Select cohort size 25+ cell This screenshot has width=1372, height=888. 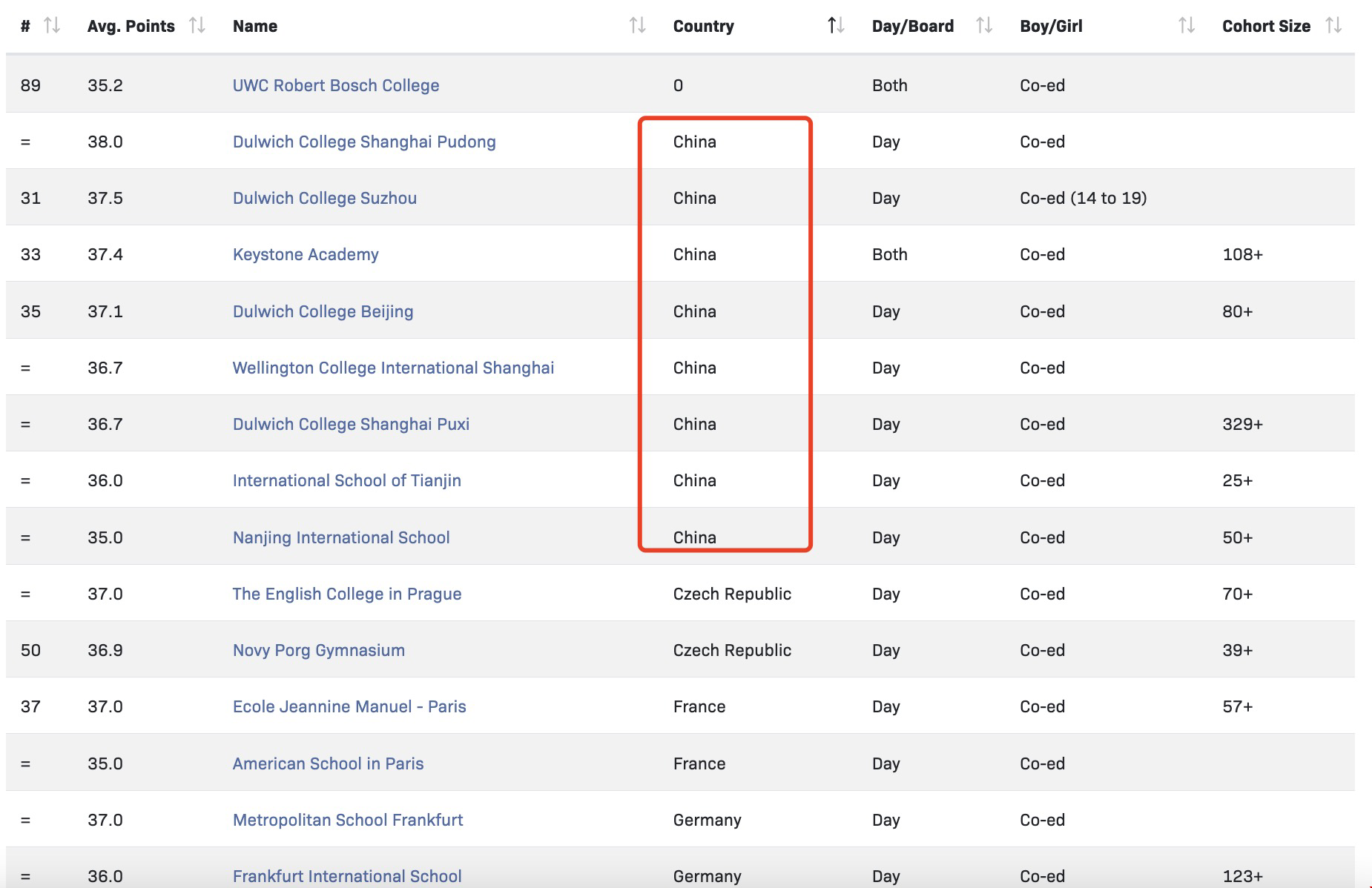[1238, 480]
